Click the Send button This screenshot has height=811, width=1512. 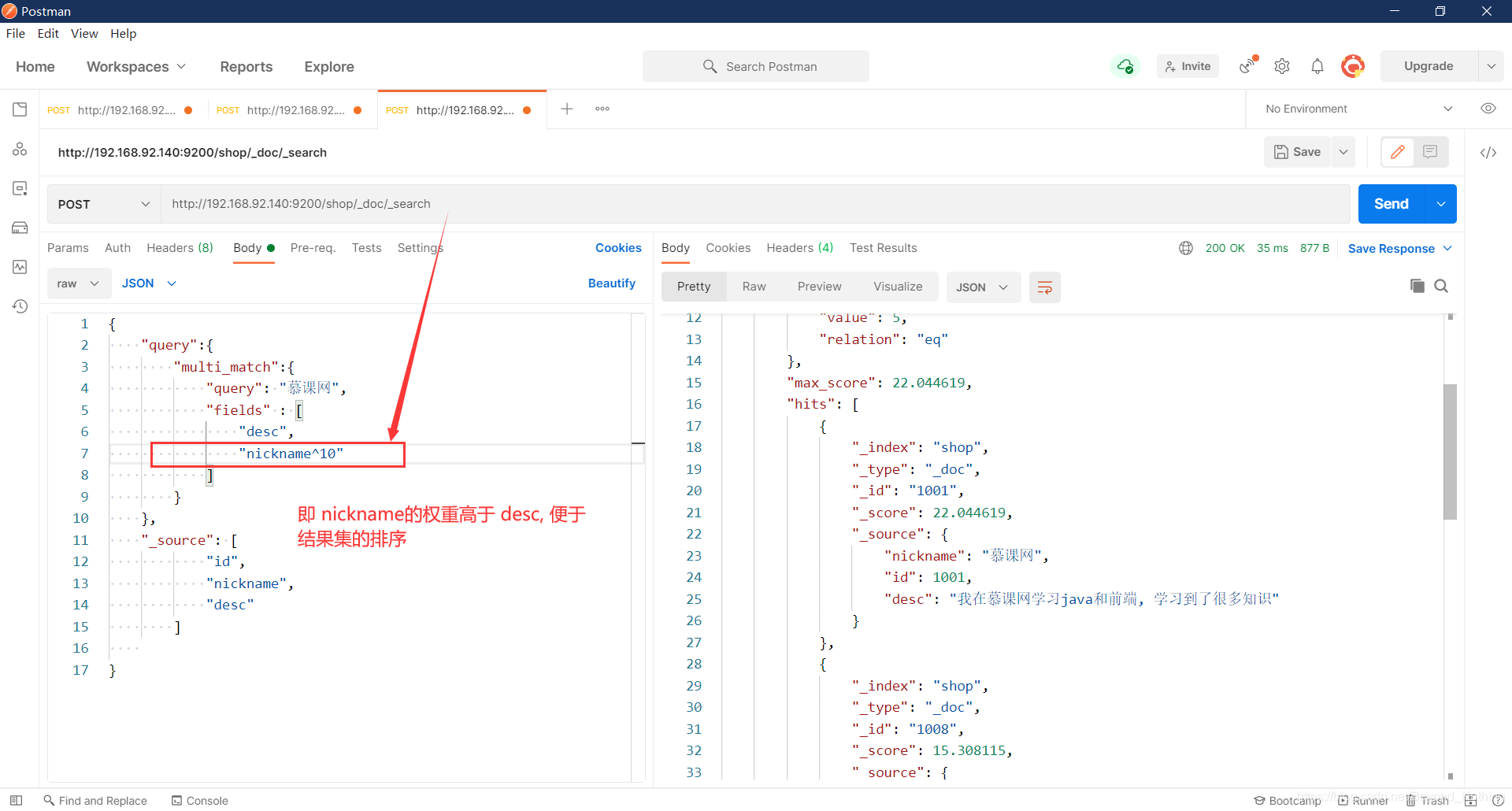[x=1392, y=204]
